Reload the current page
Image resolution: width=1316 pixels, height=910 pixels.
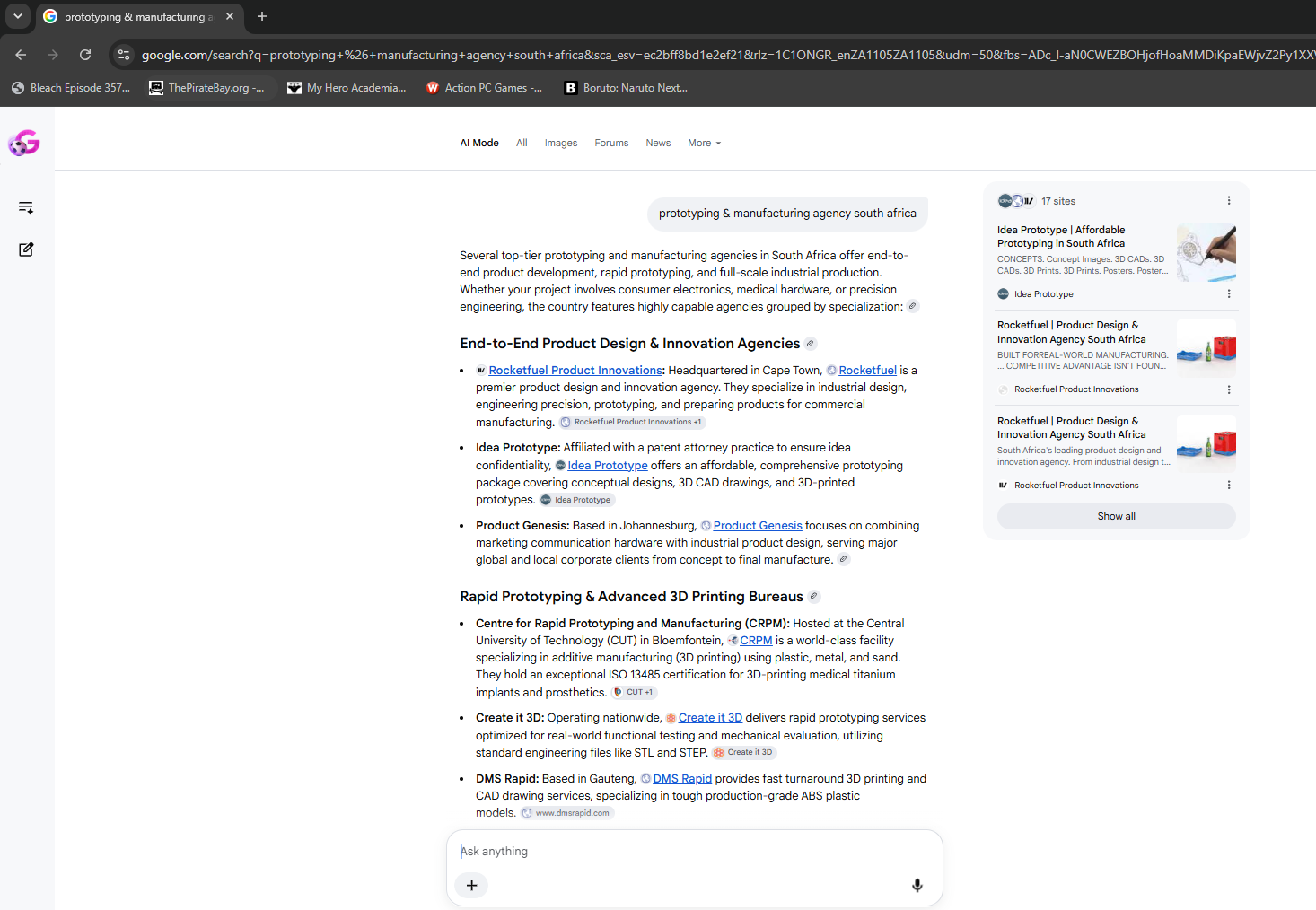[85, 55]
